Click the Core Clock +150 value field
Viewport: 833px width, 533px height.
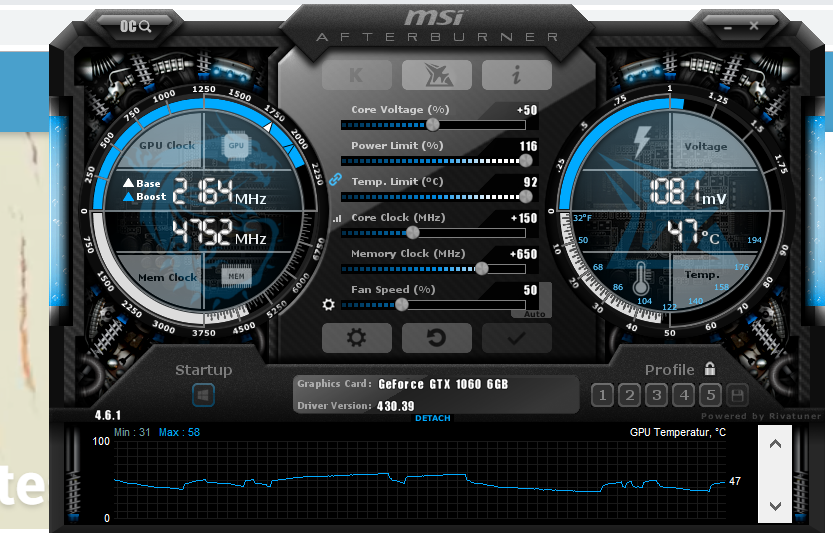pos(524,218)
